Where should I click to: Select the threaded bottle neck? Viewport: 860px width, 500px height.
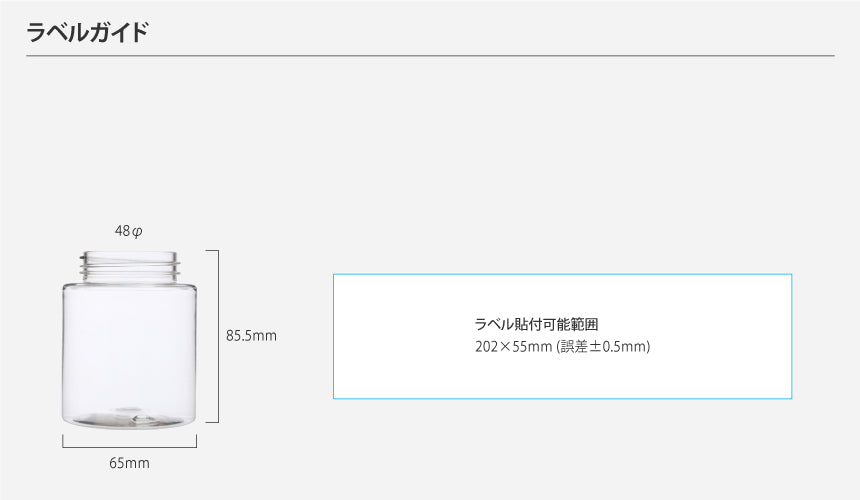[x=130, y=264]
